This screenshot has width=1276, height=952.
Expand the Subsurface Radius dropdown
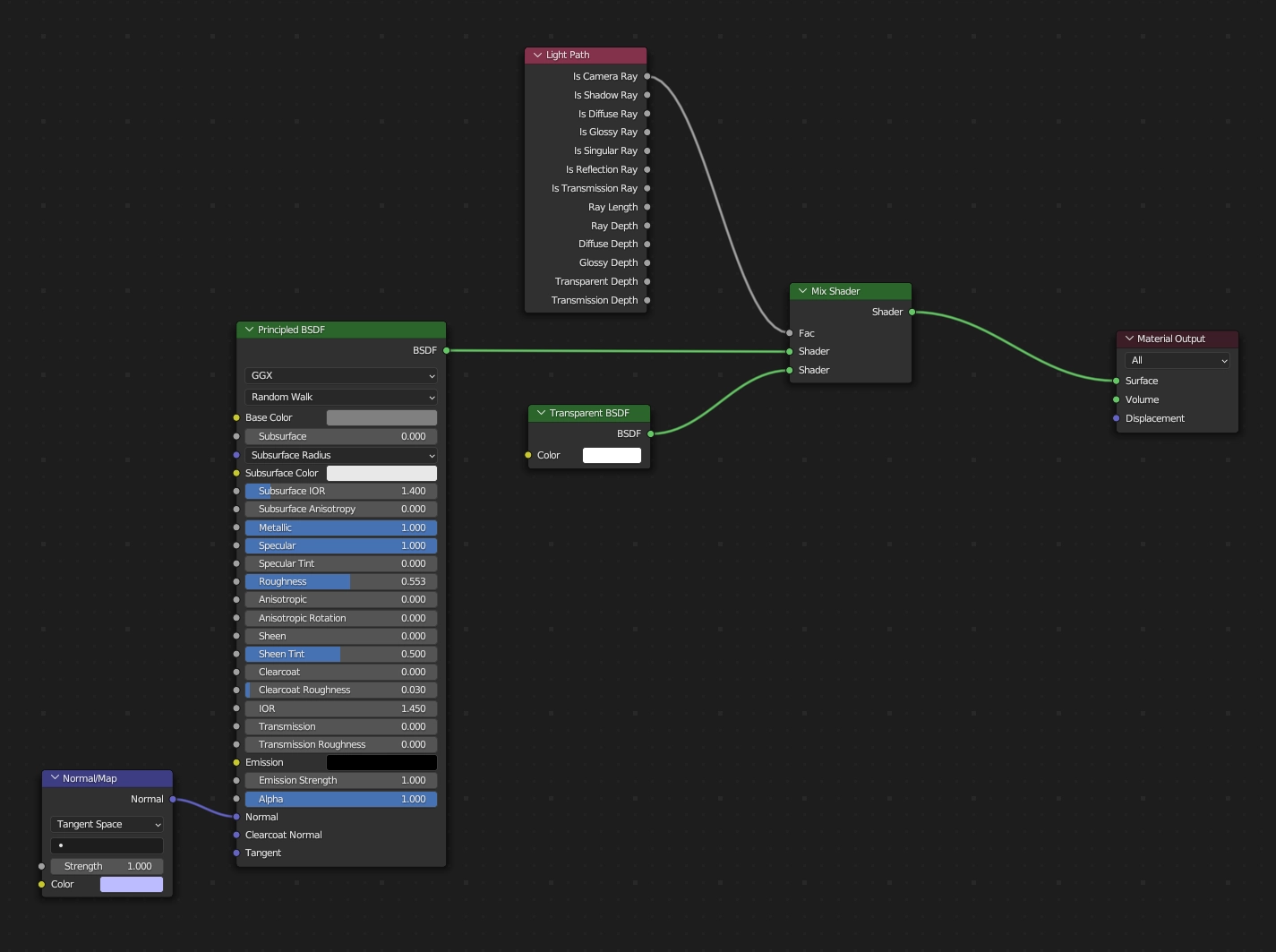tap(340, 456)
